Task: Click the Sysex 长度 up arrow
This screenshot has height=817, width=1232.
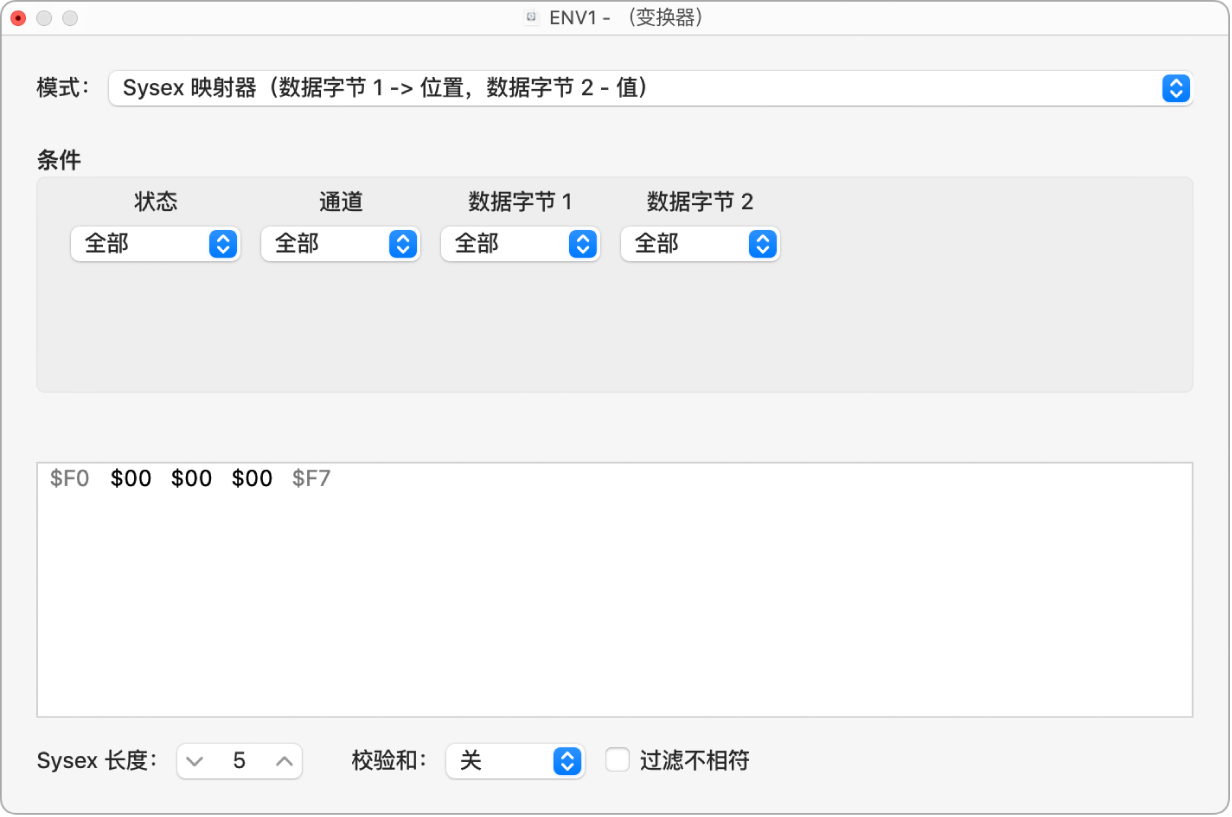Action: [x=283, y=761]
